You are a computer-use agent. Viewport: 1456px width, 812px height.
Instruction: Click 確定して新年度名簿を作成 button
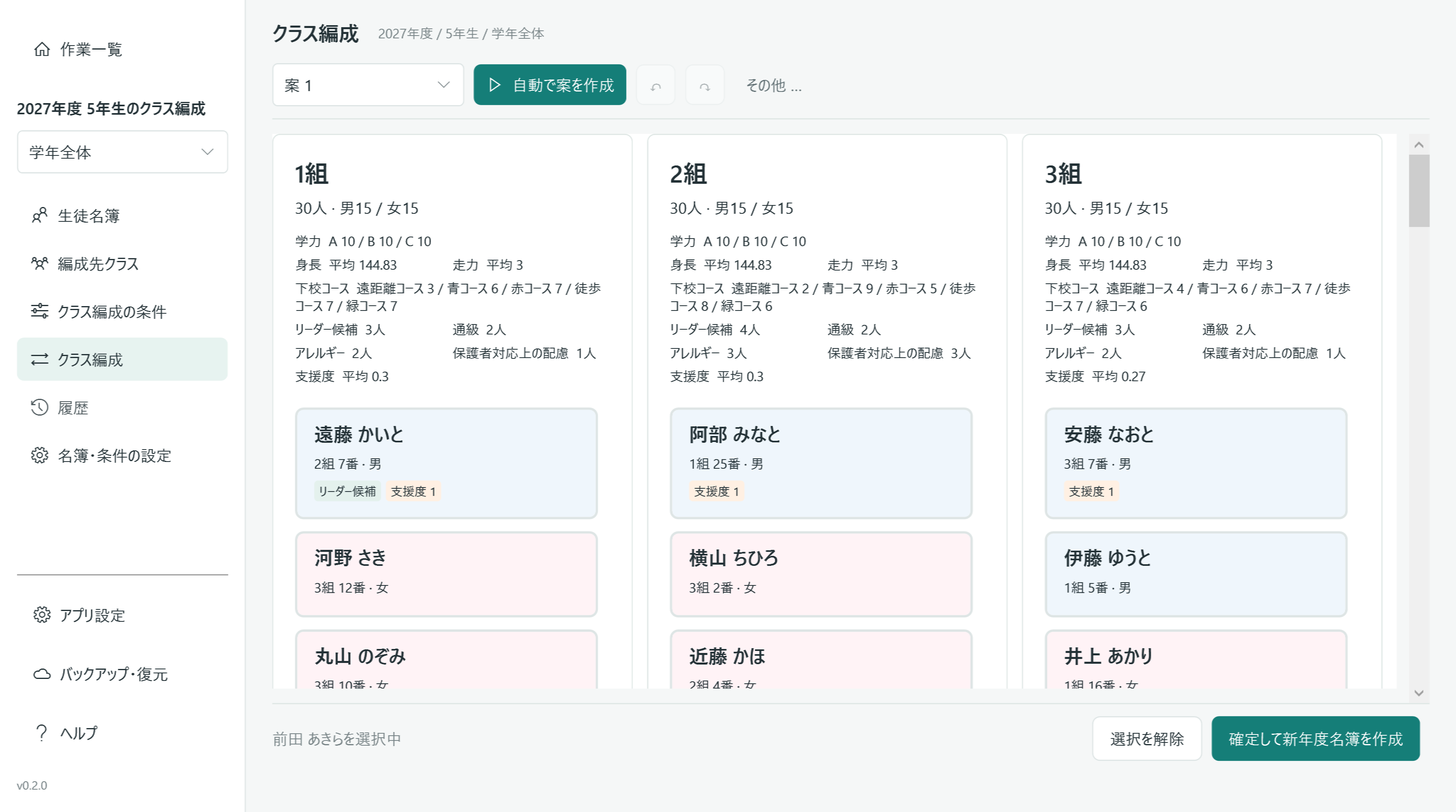click(1316, 738)
